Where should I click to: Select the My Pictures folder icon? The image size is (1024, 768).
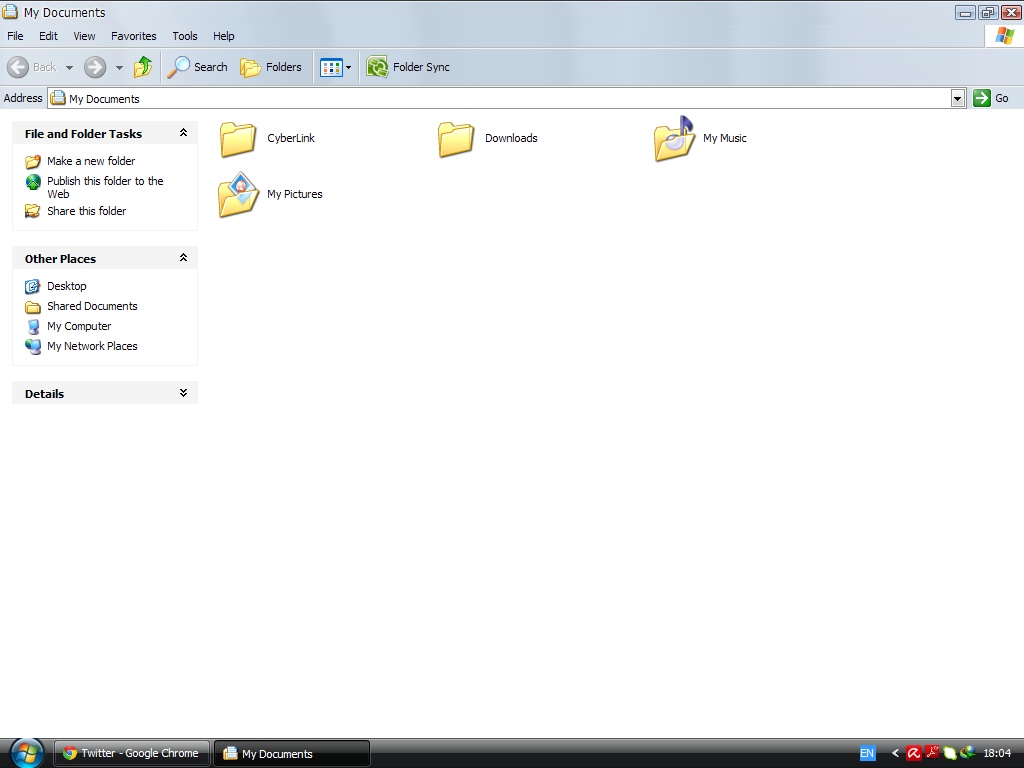tap(238, 195)
